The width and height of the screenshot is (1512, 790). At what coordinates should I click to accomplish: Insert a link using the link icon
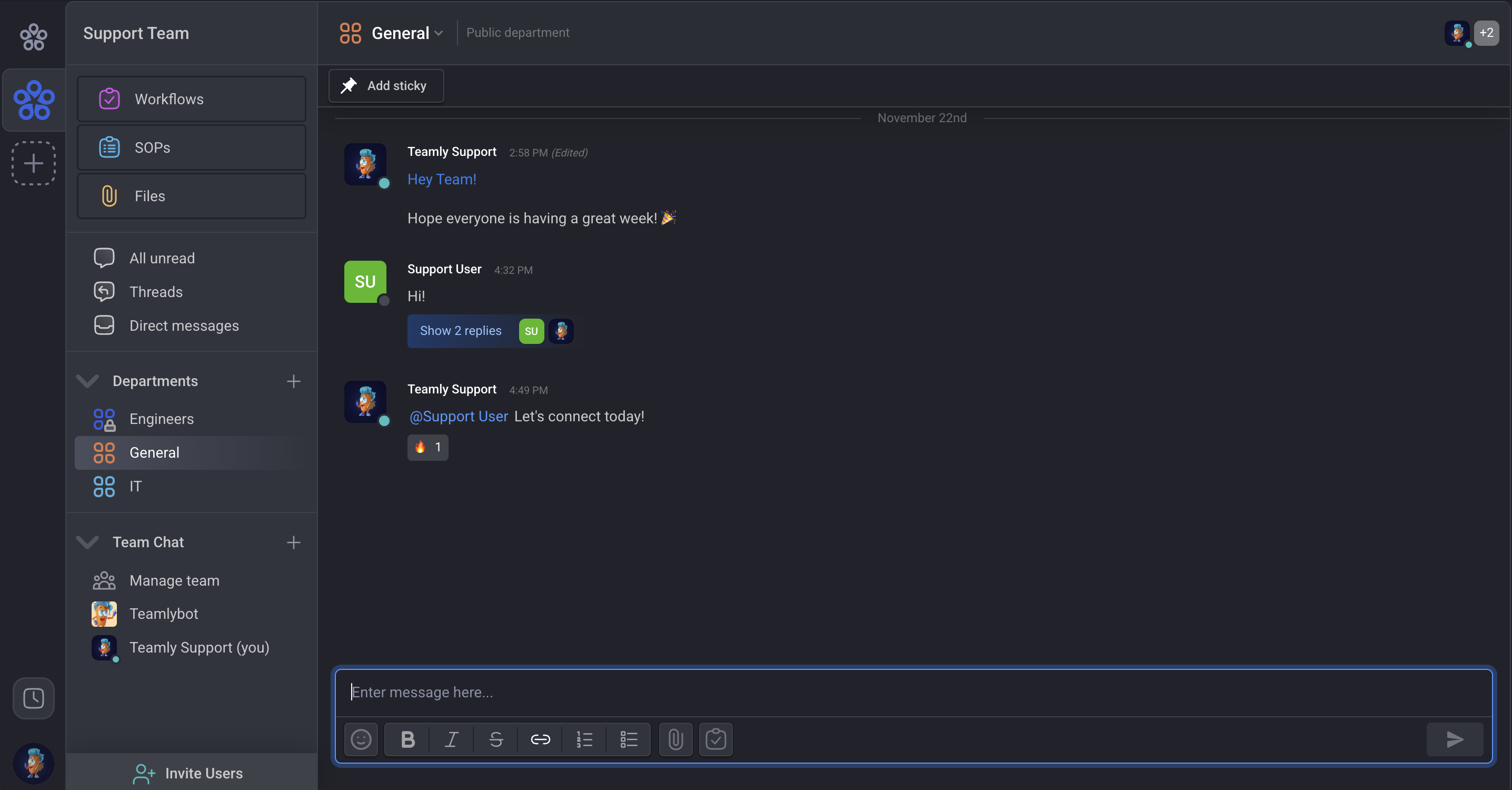pos(540,739)
